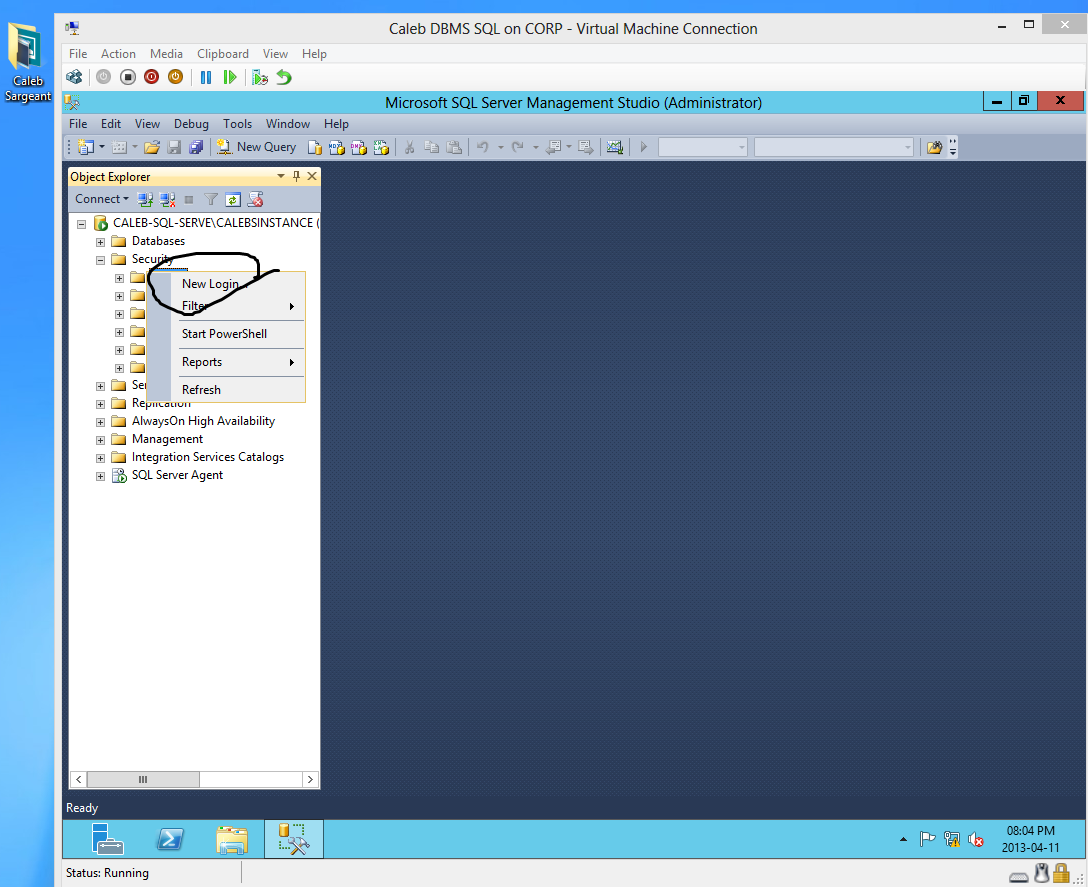Open File Explorer from guest taskbar

pos(232,839)
